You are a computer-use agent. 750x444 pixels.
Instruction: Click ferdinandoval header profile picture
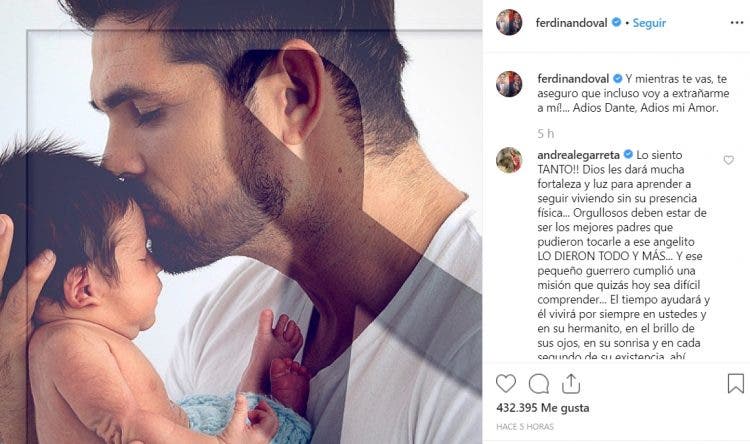coord(509,22)
